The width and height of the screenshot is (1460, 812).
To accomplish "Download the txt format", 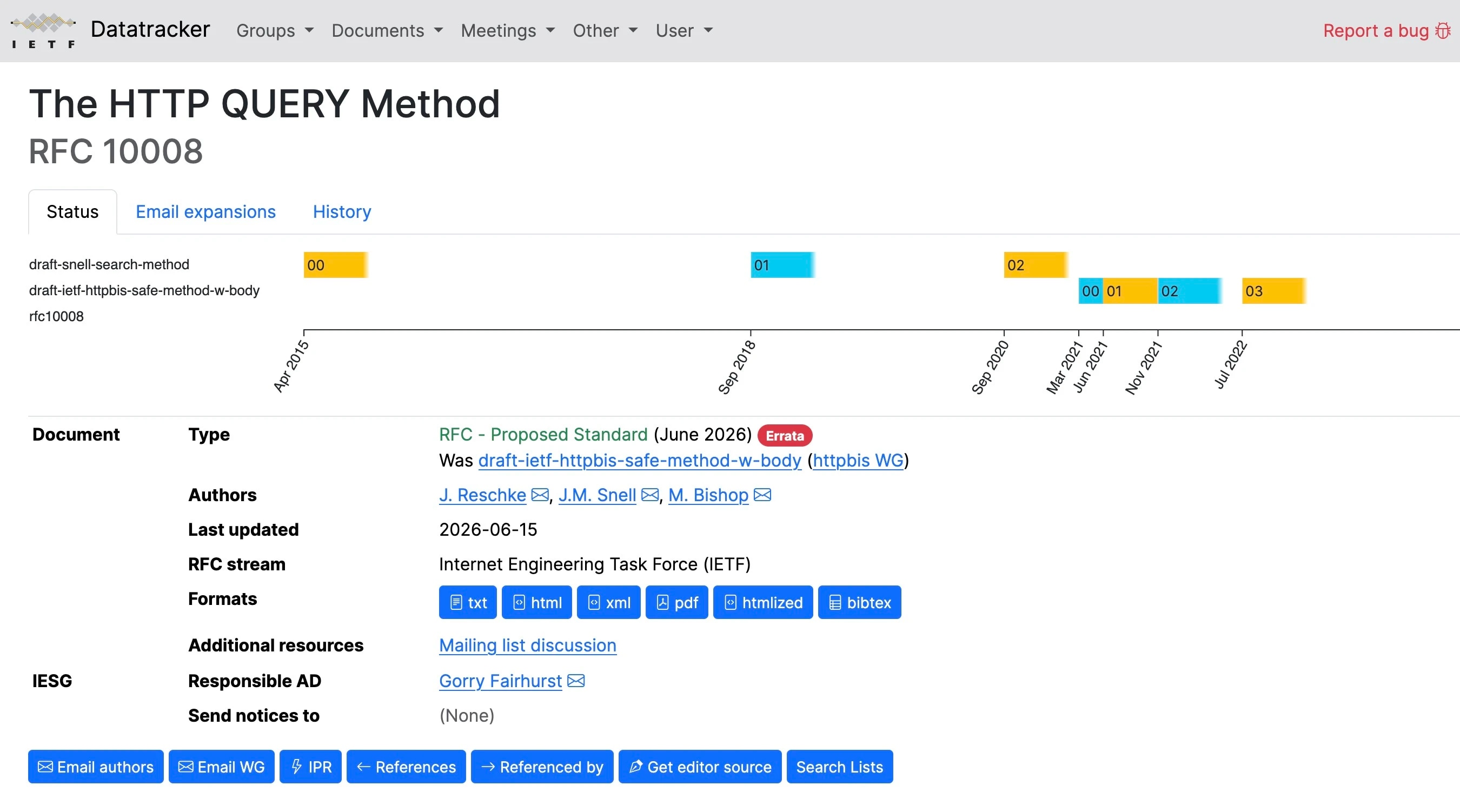I will [x=468, y=602].
